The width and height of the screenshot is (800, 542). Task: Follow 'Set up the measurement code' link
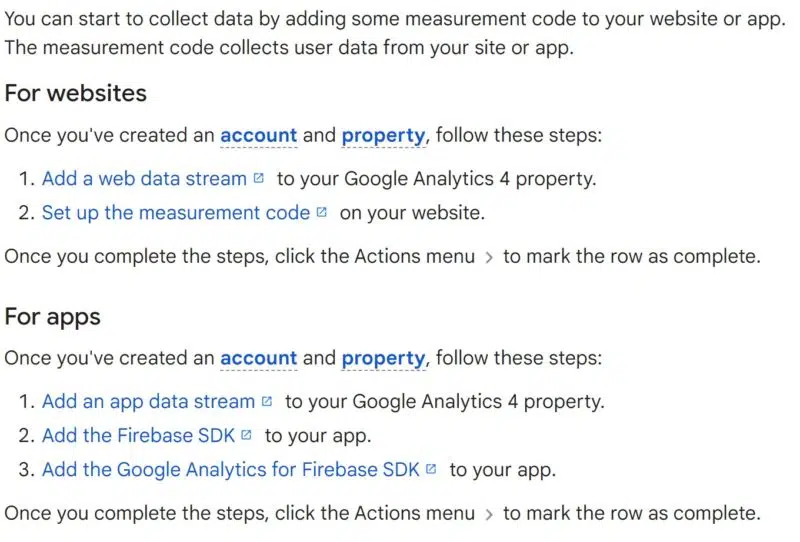(x=176, y=213)
